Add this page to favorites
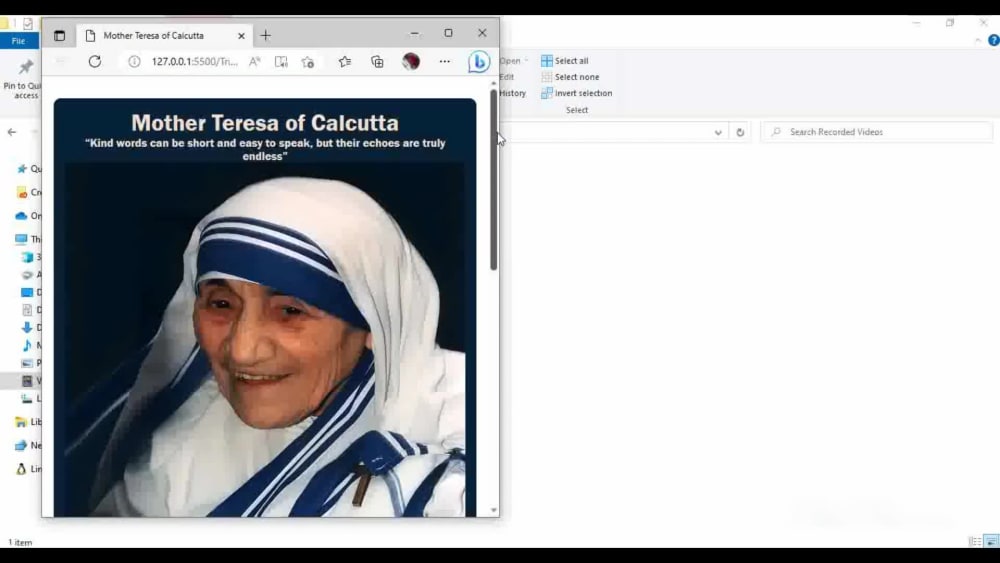 point(308,61)
